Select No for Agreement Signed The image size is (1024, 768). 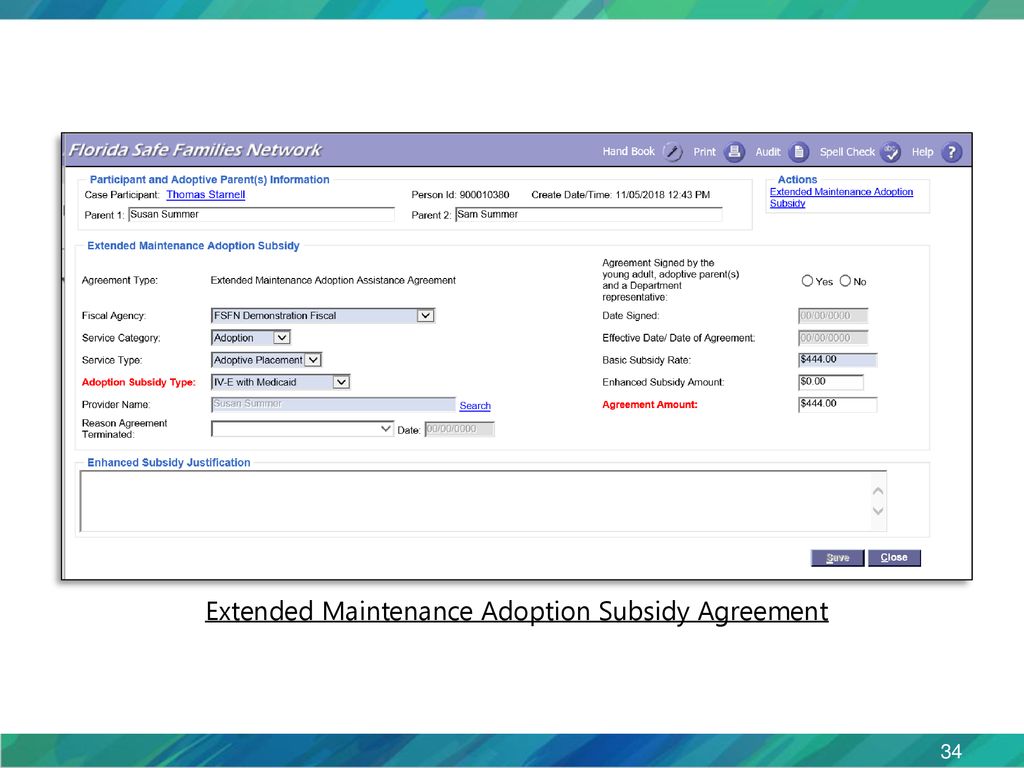coord(845,281)
